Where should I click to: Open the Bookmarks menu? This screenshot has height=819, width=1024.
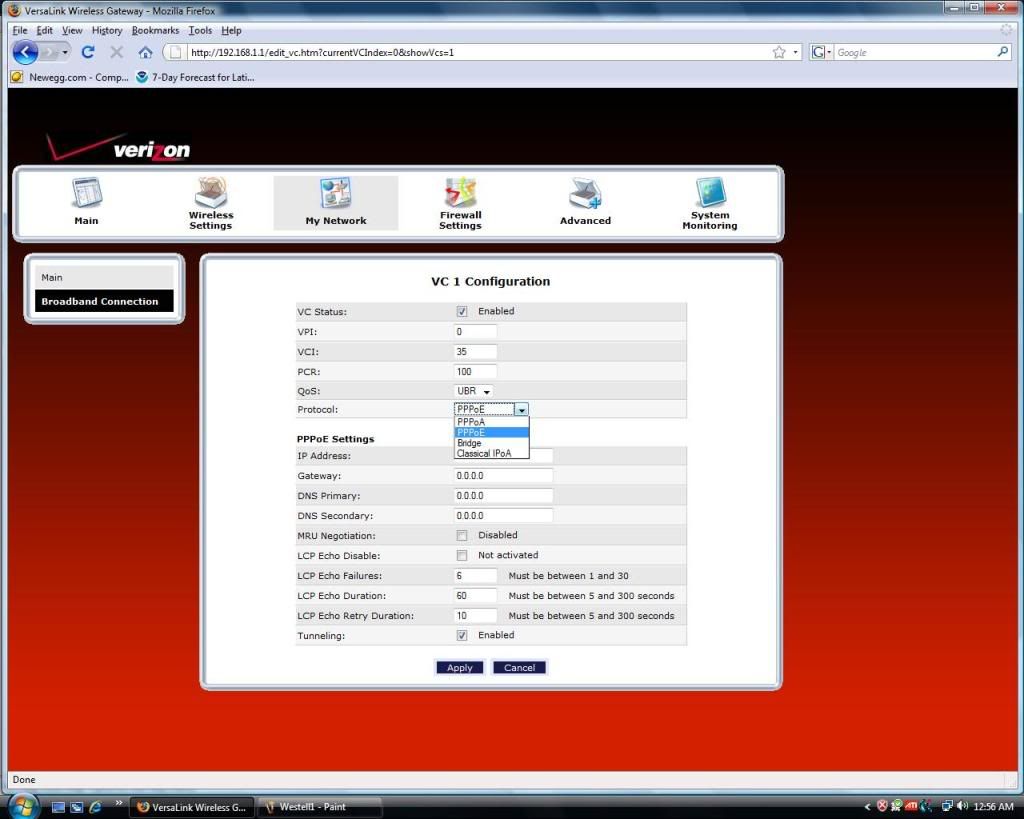click(x=155, y=31)
